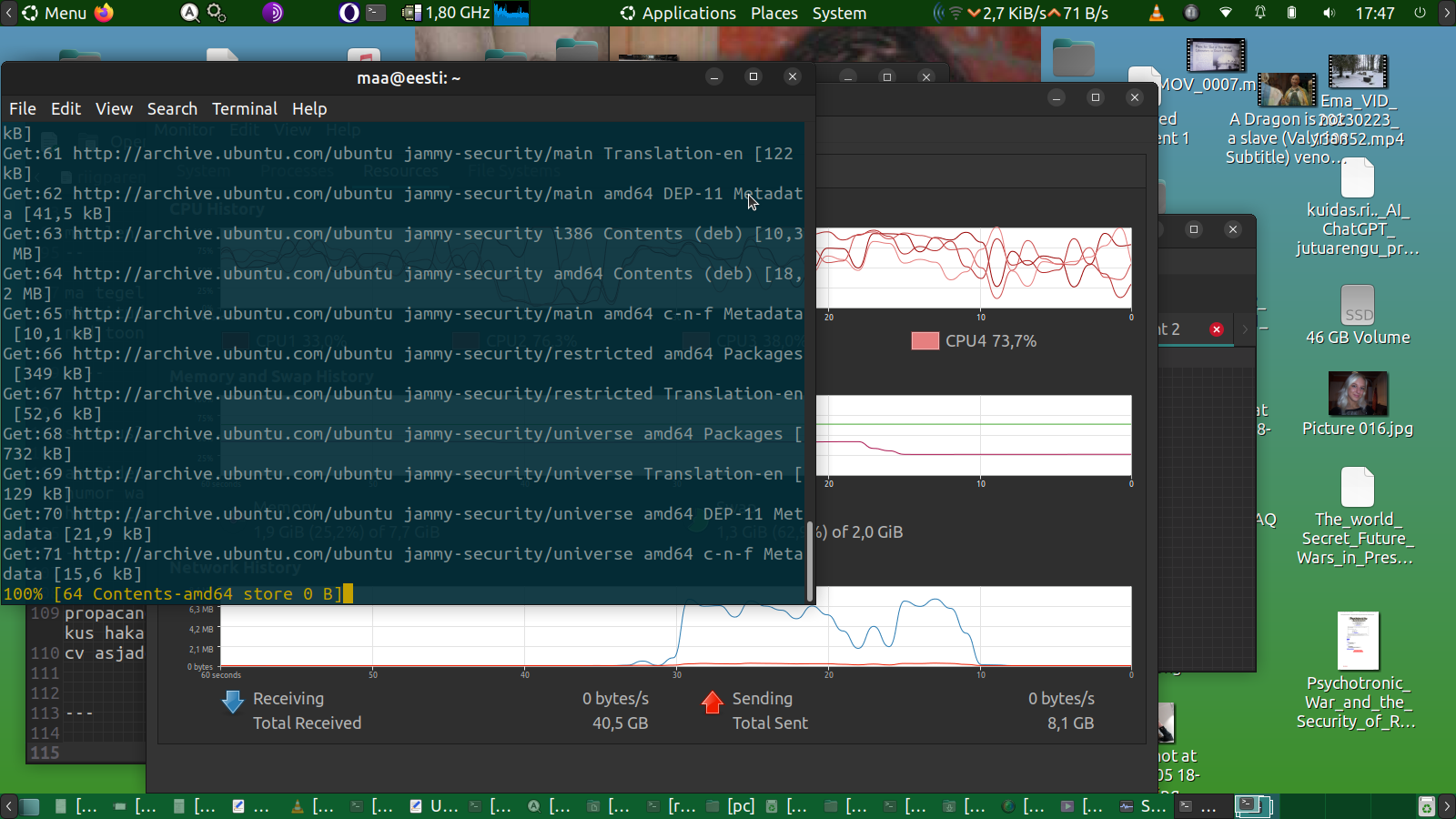Open the settings gears icon in panel
This screenshot has width=1456, height=819.
point(217,13)
